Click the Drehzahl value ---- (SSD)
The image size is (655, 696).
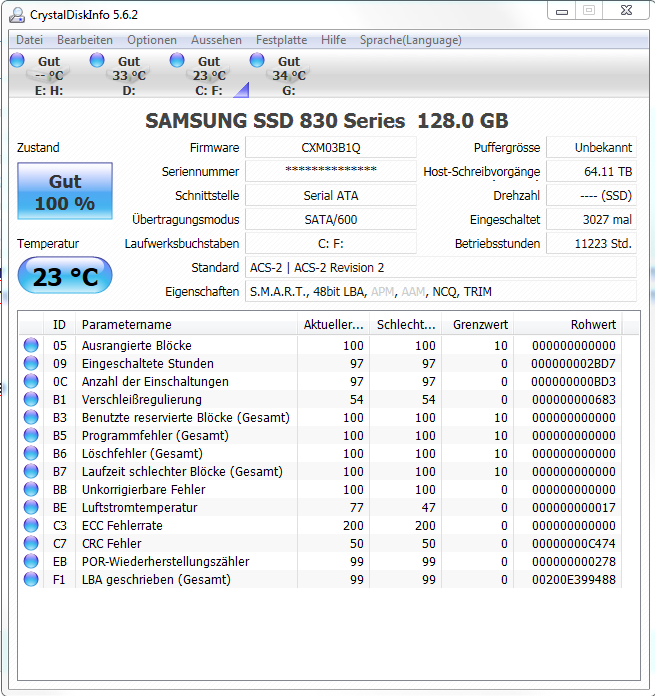591,195
